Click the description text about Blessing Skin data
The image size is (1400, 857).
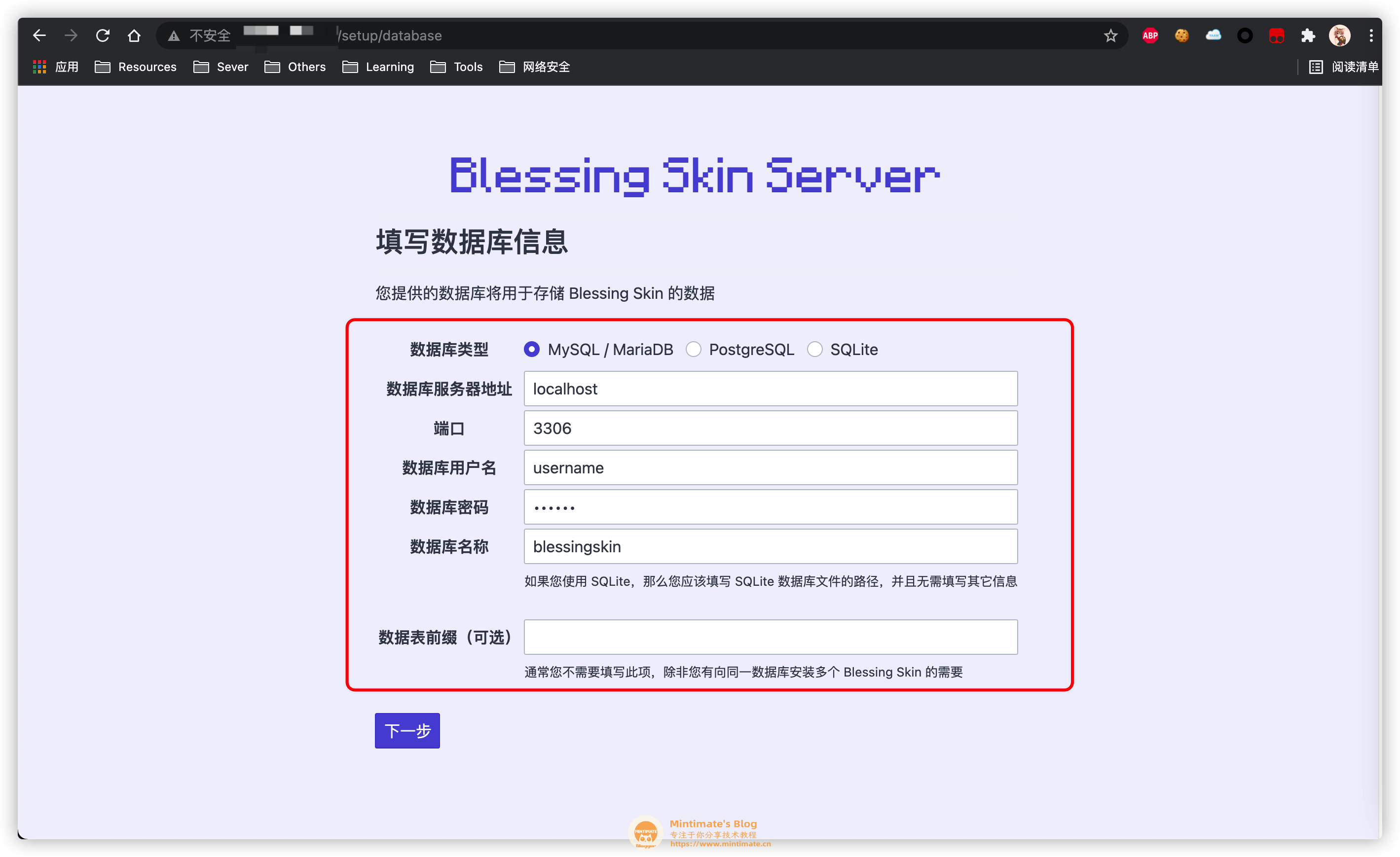[545, 293]
